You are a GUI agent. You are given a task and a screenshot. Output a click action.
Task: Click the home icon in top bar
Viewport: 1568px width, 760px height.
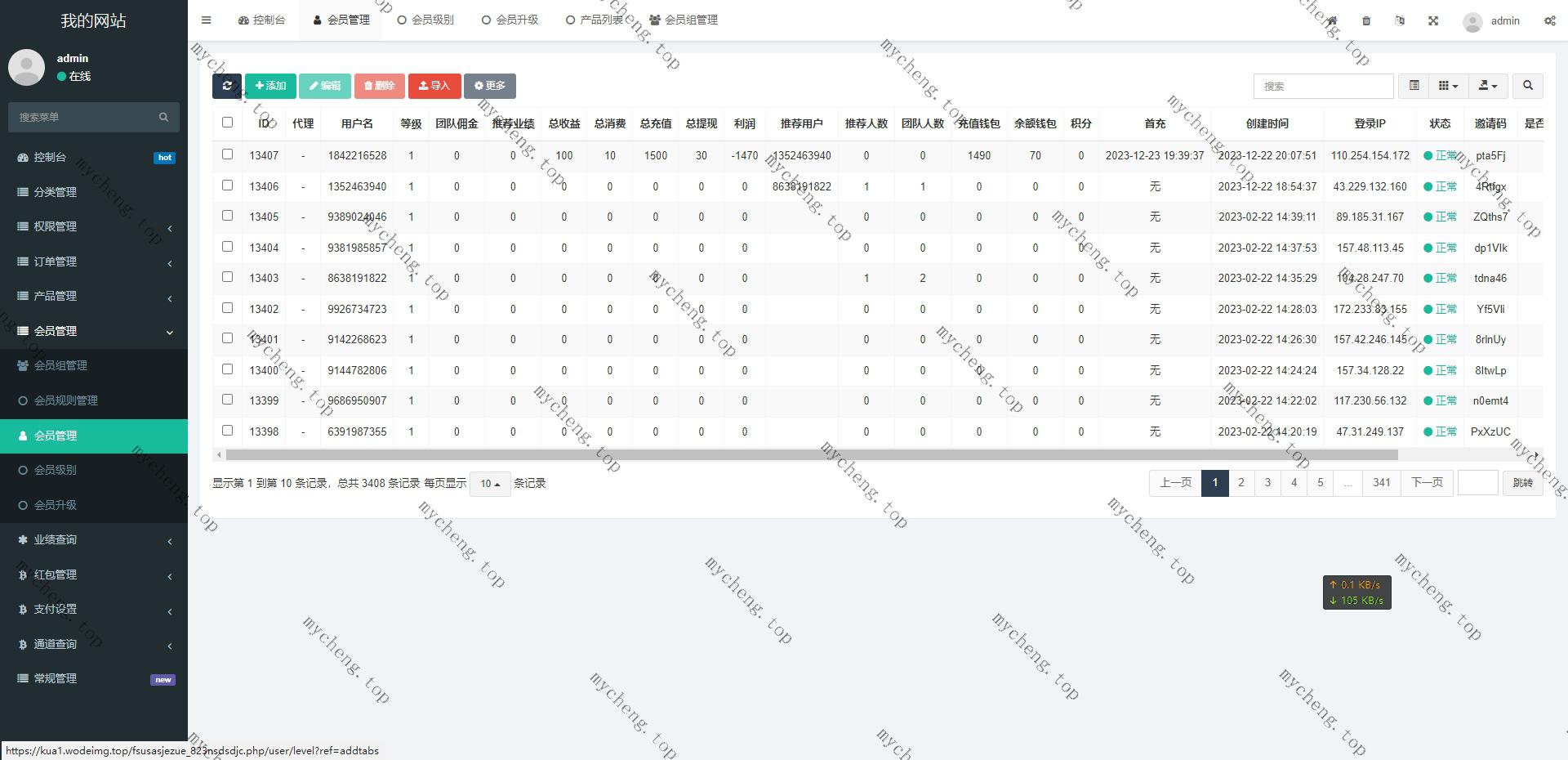1332,20
